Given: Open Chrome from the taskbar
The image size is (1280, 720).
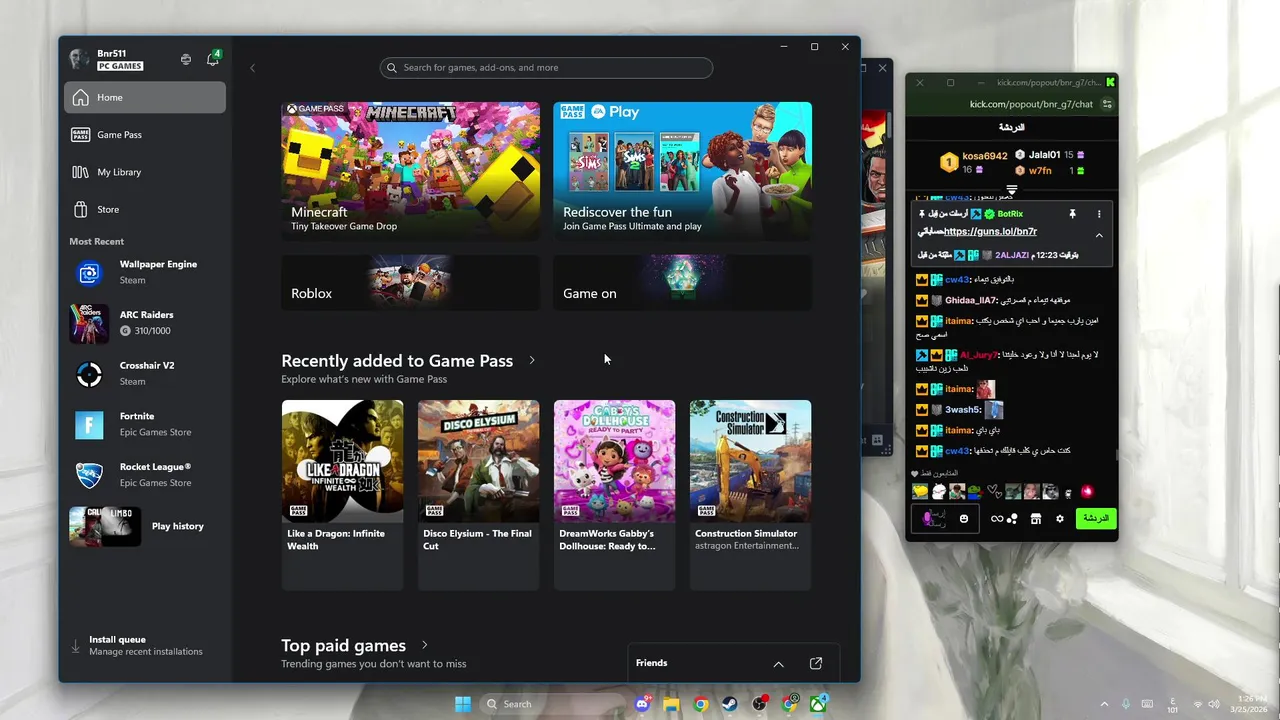Looking at the screenshot, I should pyautogui.click(x=701, y=704).
